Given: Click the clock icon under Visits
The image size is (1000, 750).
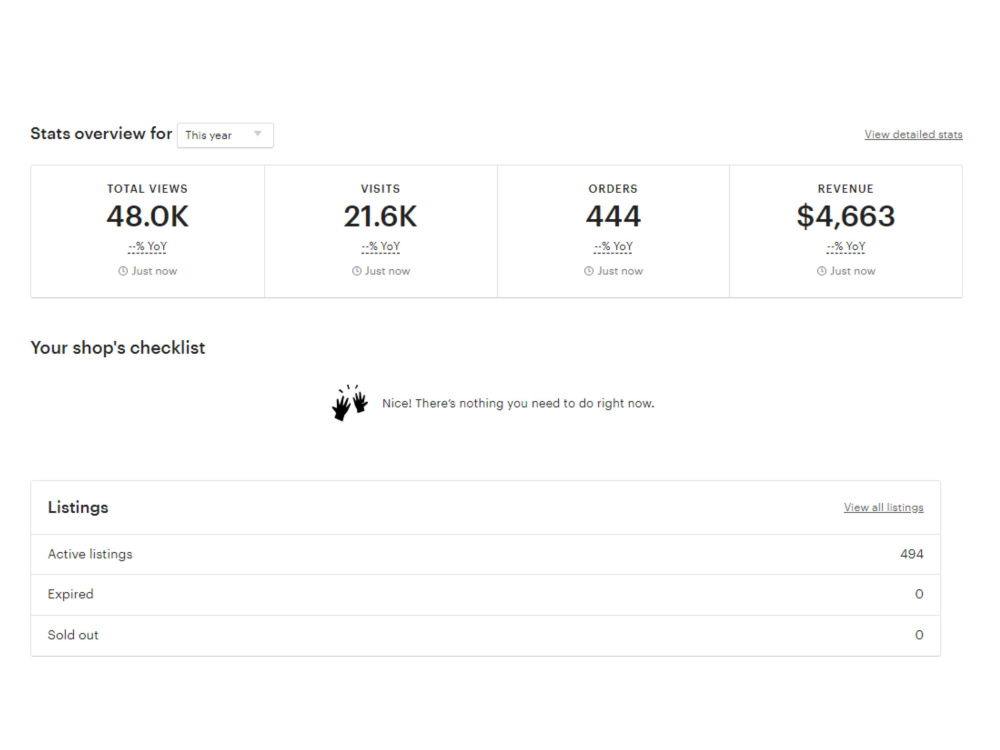Looking at the screenshot, I should click(x=357, y=271).
